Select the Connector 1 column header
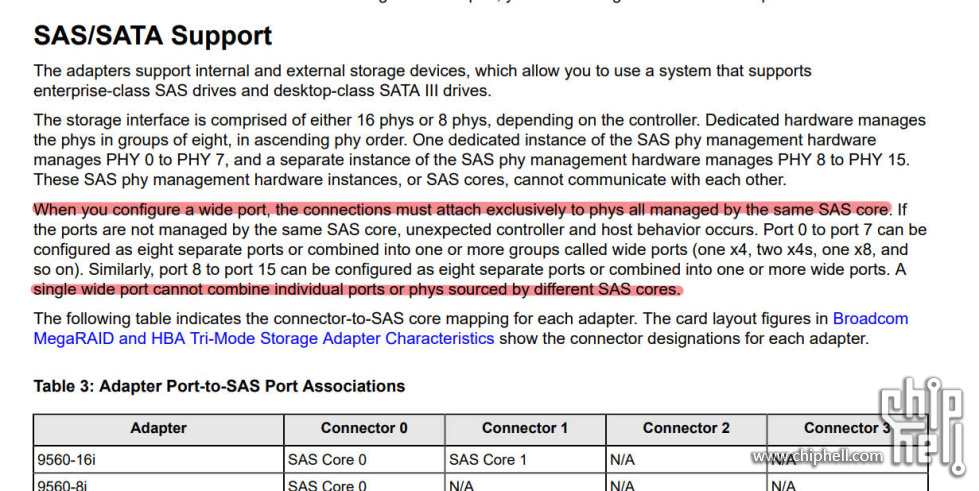979x491 pixels. 525,429
